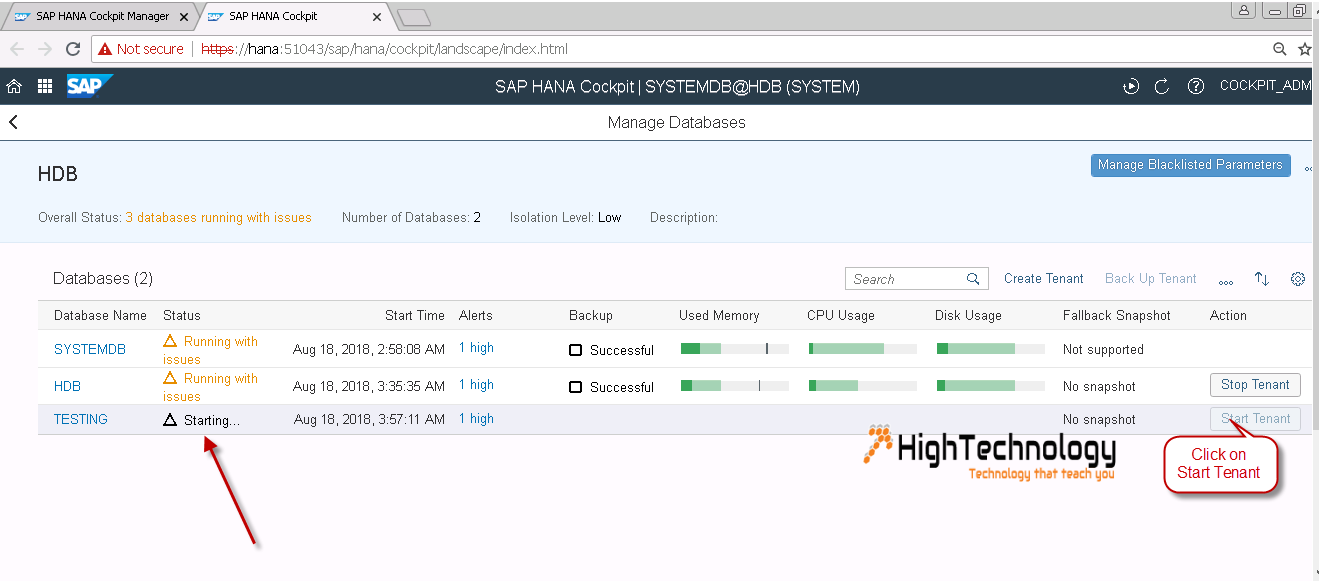Click the Start Time column header
Image resolution: width=1319 pixels, height=581 pixels.
tap(415, 315)
